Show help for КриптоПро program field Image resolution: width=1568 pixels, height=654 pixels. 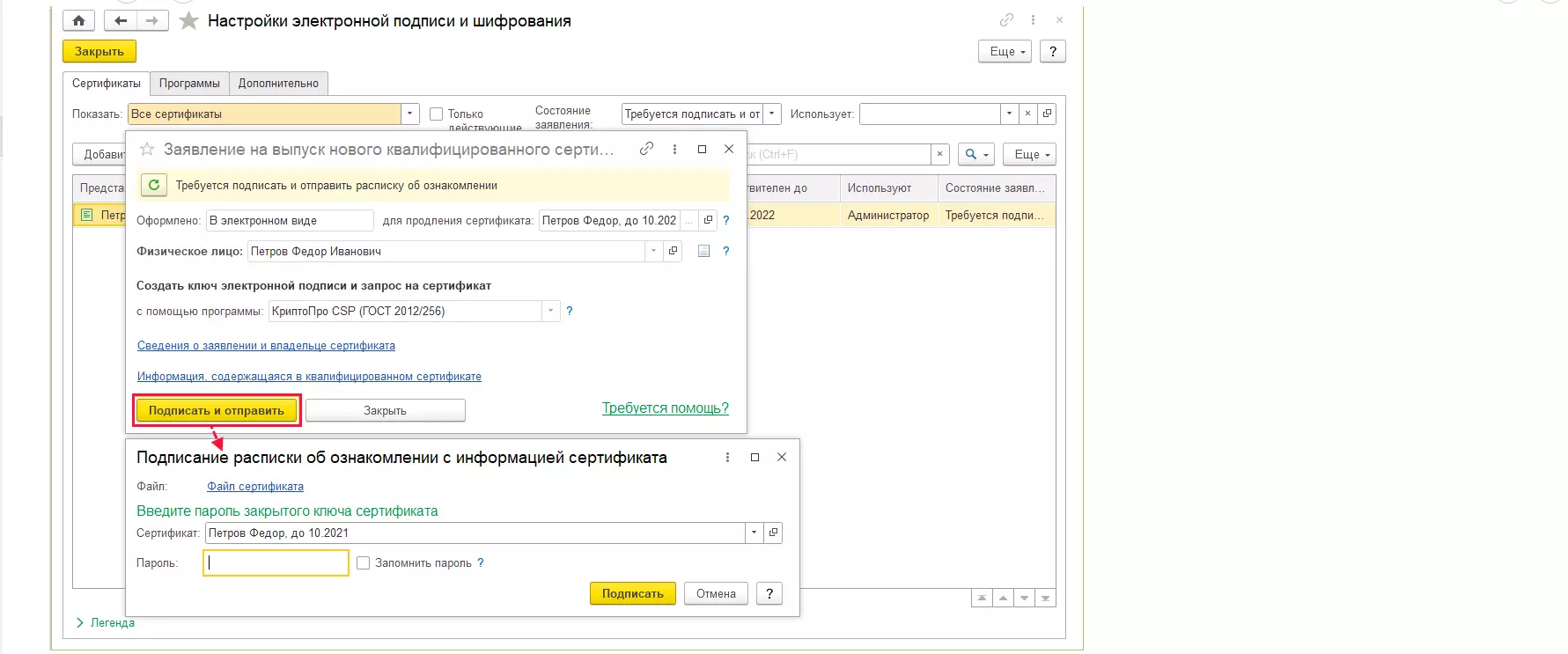(570, 311)
